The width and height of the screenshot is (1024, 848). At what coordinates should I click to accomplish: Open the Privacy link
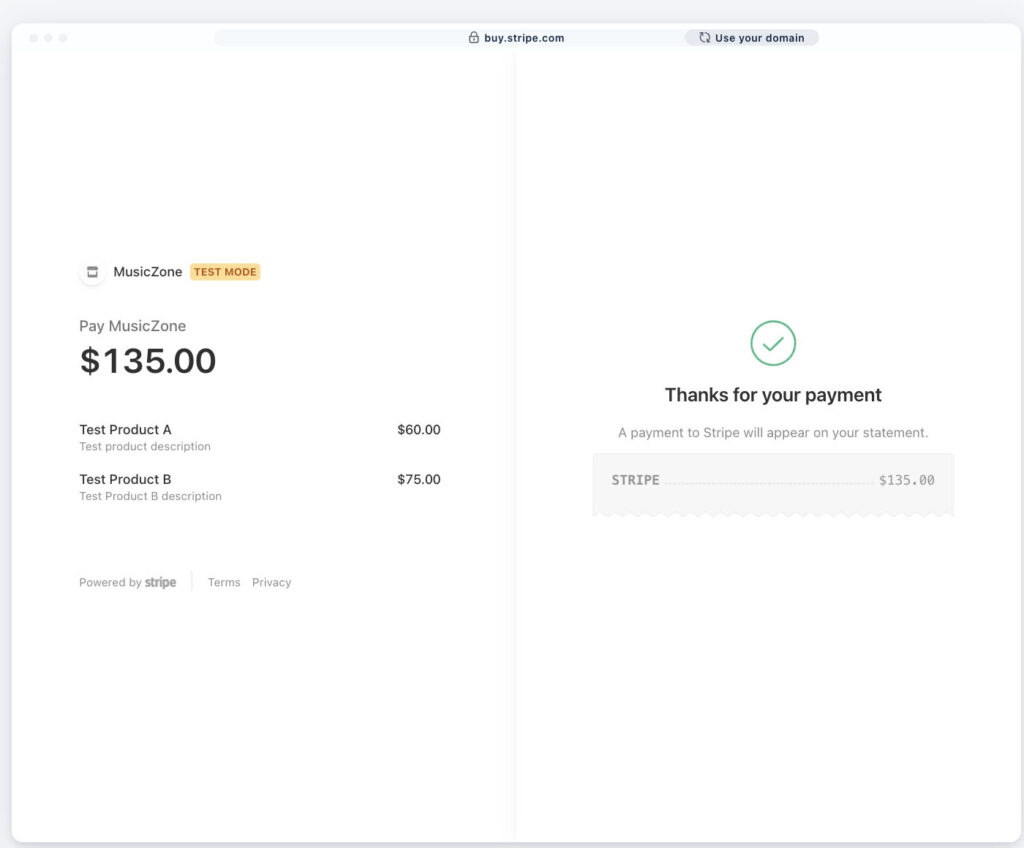tap(271, 582)
